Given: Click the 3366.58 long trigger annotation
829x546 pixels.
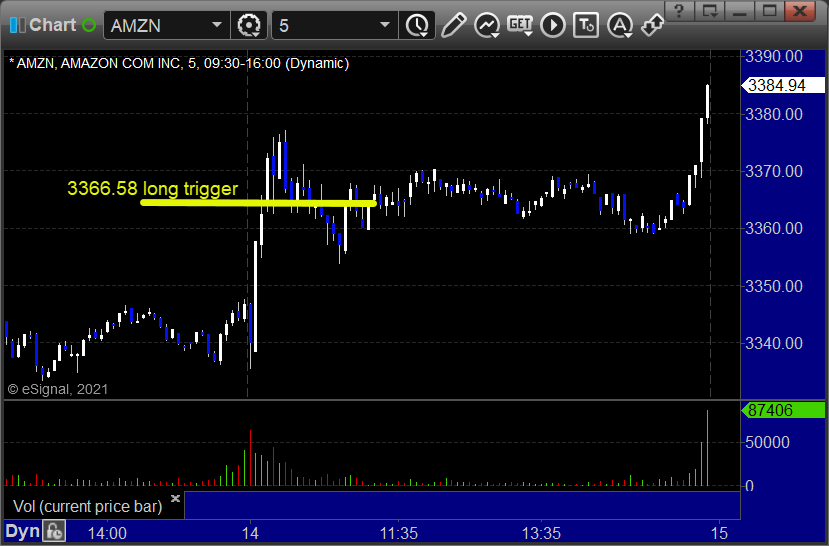Looking at the screenshot, I should (153, 188).
